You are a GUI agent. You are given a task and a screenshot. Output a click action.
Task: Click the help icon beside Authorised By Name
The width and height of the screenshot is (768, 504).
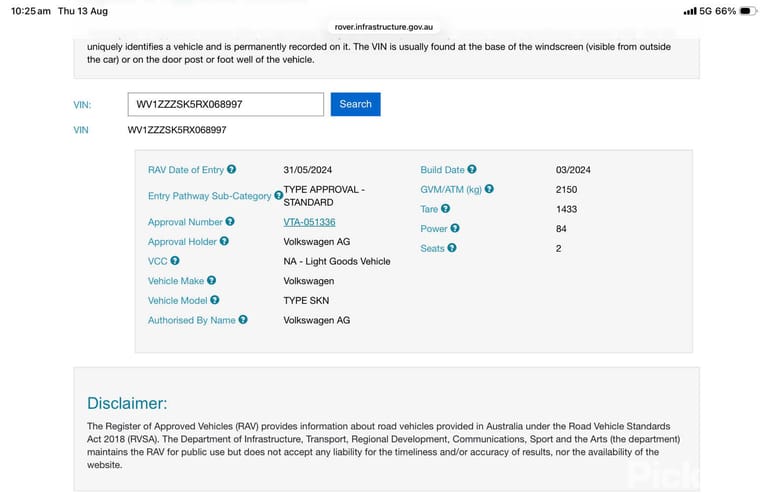coord(243,320)
